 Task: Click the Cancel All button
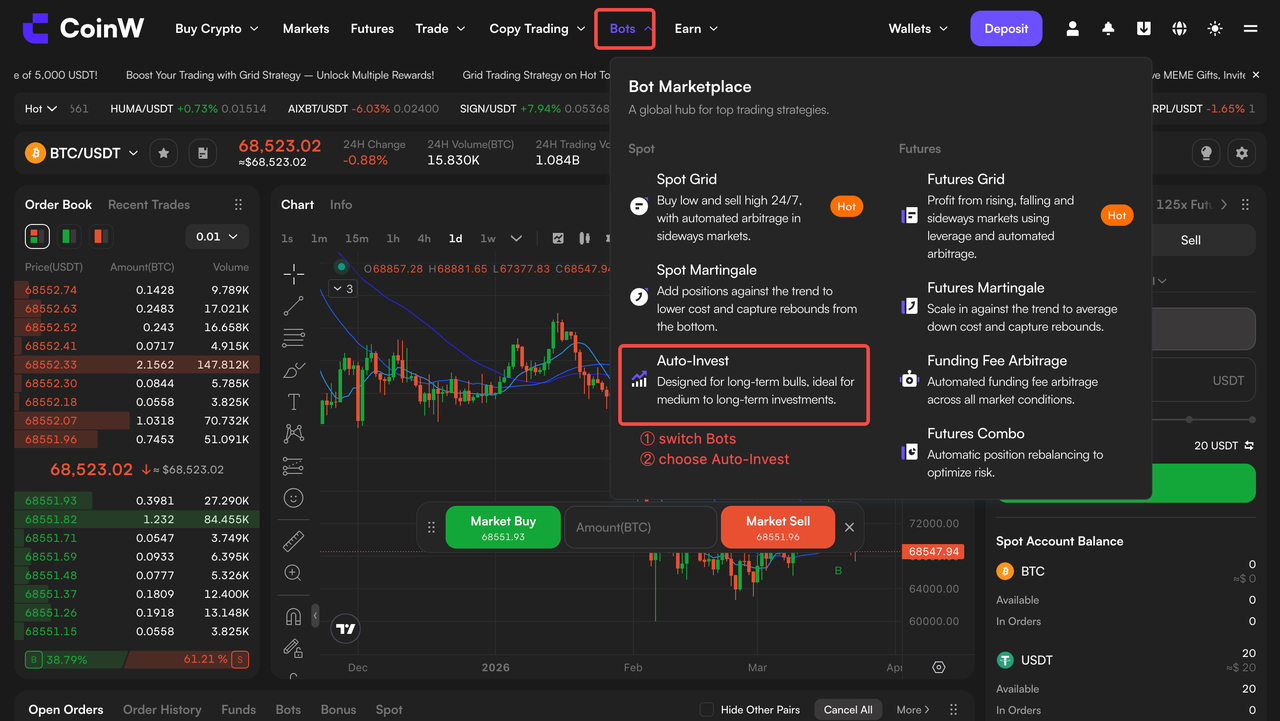(x=848, y=710)
